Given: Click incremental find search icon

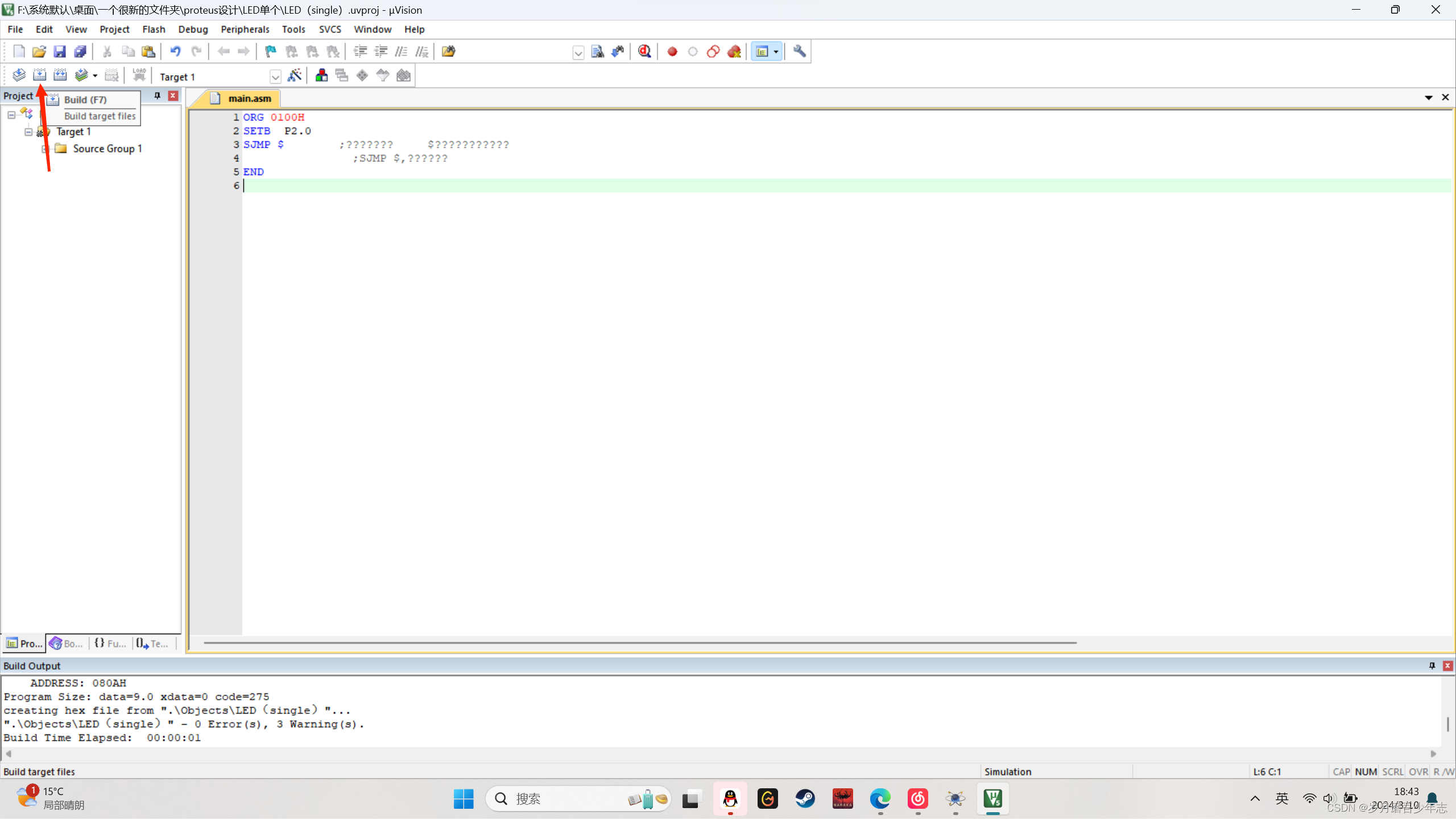Looking at the screenshot, I should 618,52.
